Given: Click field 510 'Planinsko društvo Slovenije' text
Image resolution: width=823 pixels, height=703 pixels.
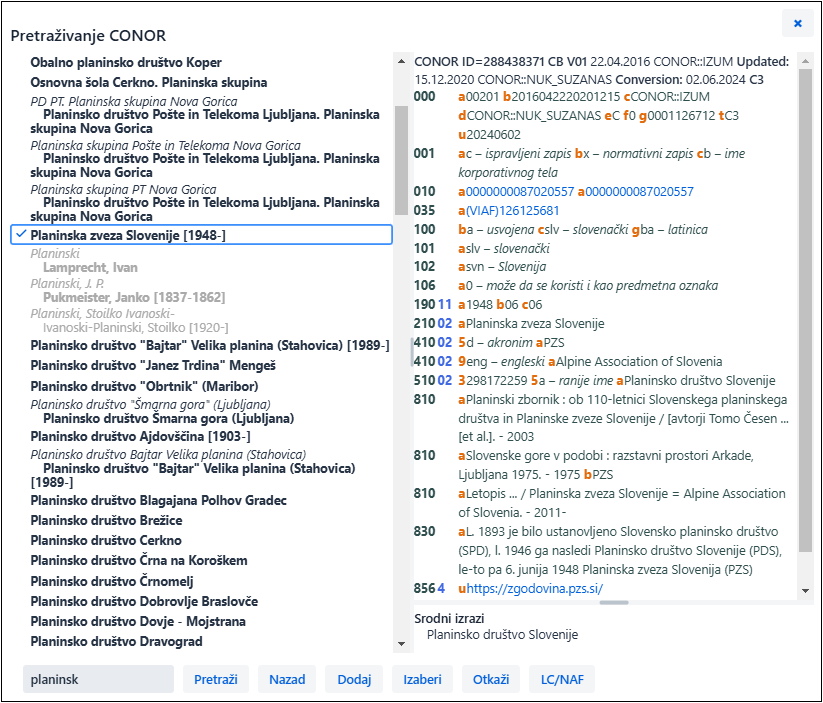Looking at the screenshot, I should point(700,380).
